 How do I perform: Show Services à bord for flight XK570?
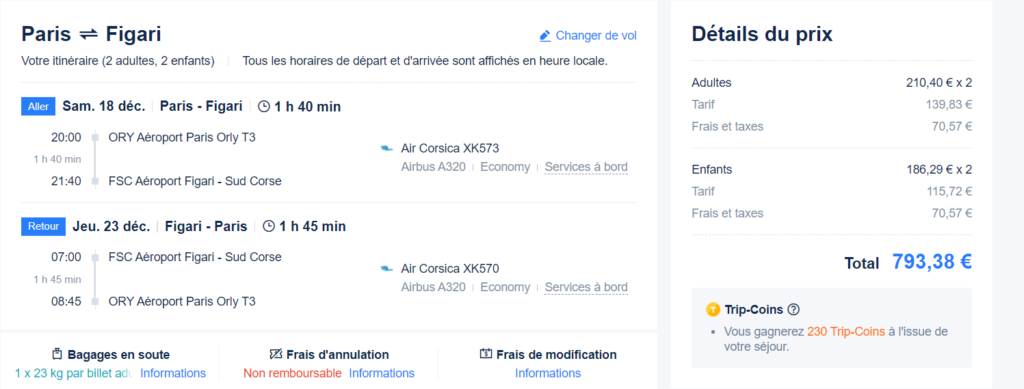point(586,287)
